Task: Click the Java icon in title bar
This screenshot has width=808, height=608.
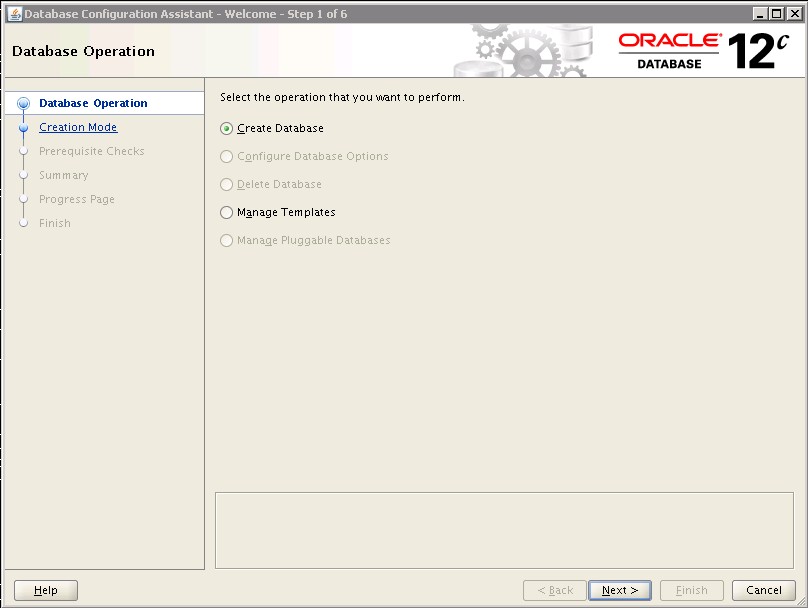Action: pos(15,14)
